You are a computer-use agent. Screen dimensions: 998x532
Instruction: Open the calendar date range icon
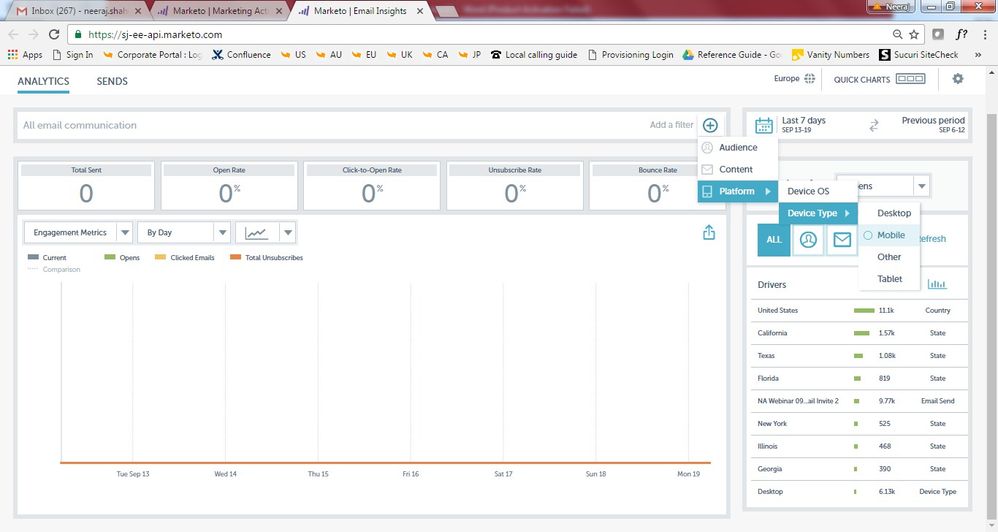pyautogui.click(x=764, y=125)
